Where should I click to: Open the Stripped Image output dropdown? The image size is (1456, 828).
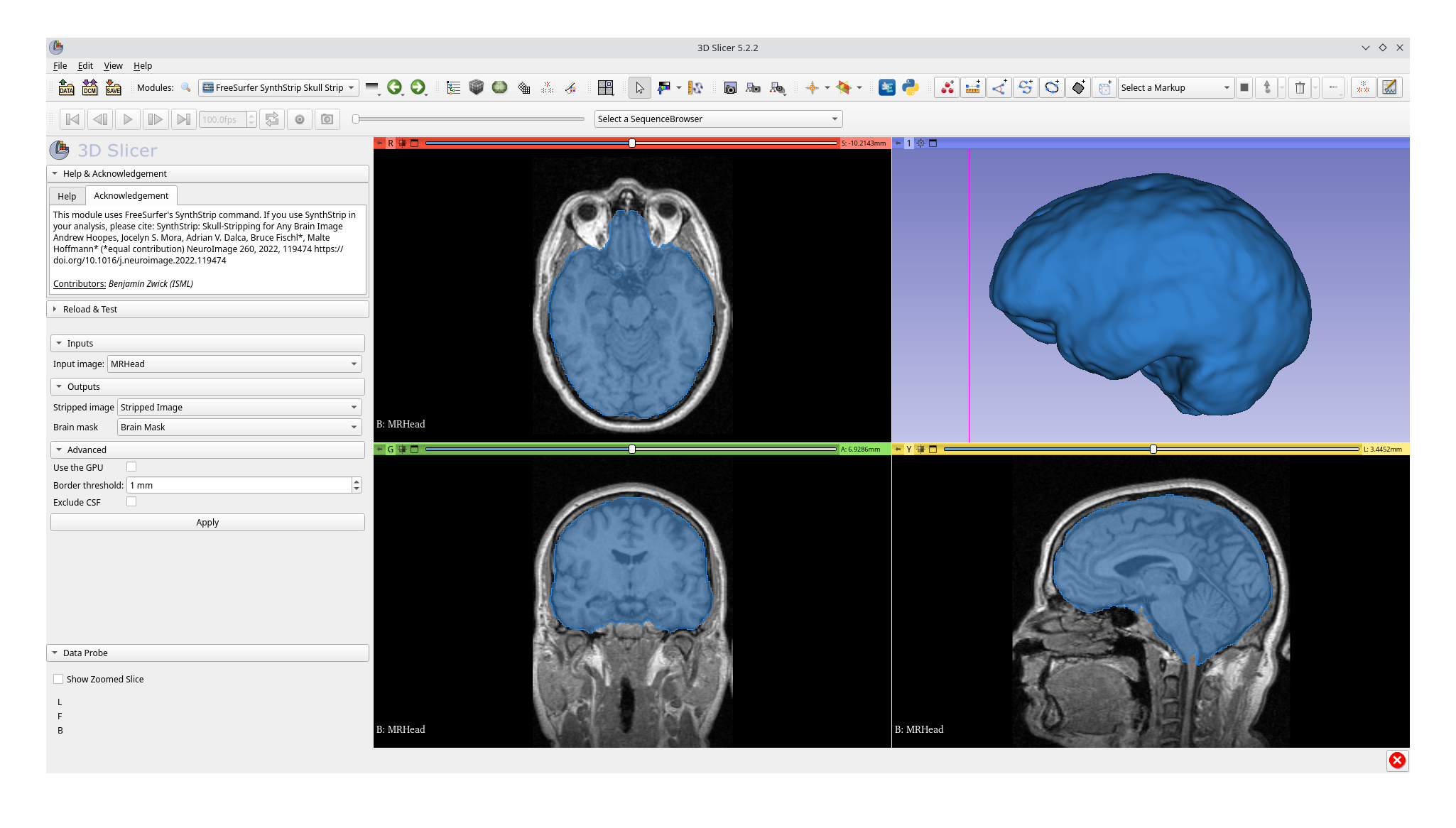pyautogui.click(x=355, y=407)
